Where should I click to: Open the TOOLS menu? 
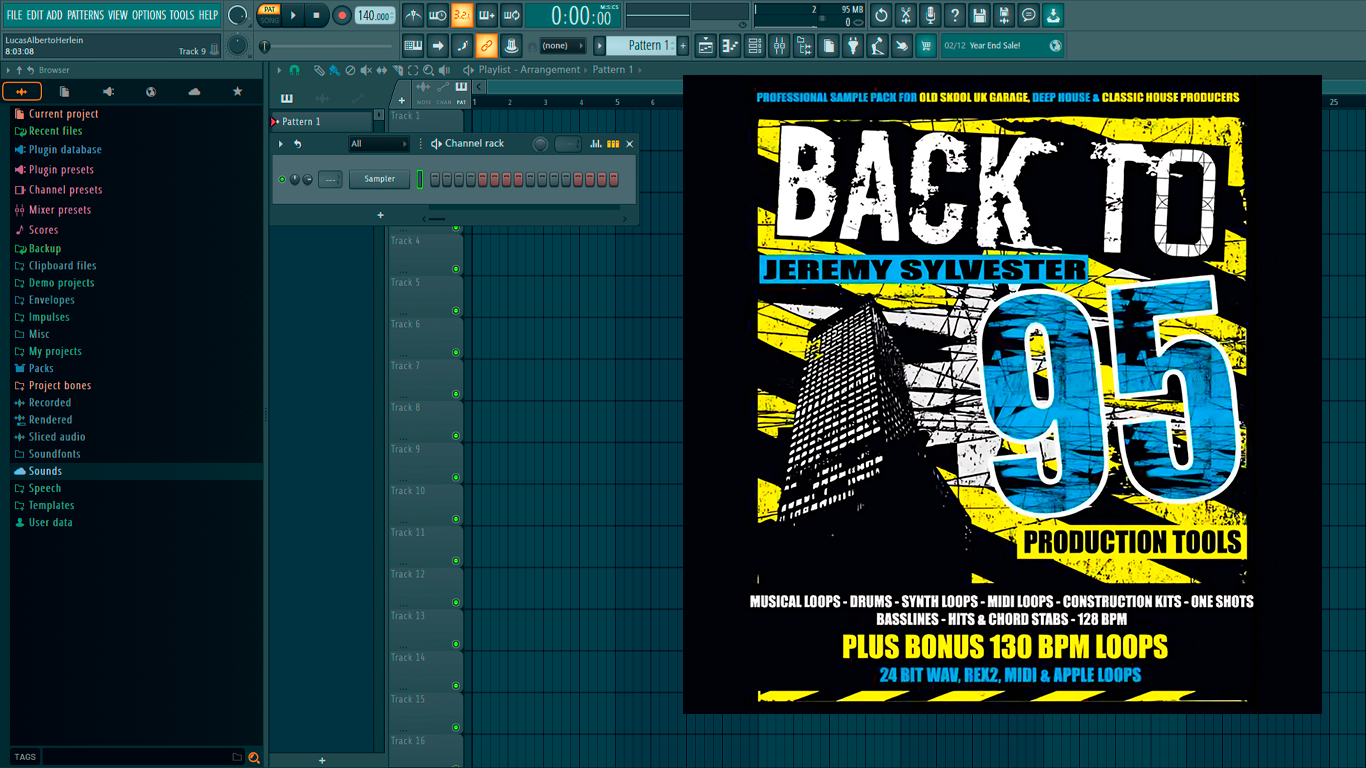(x=182, y=15)
